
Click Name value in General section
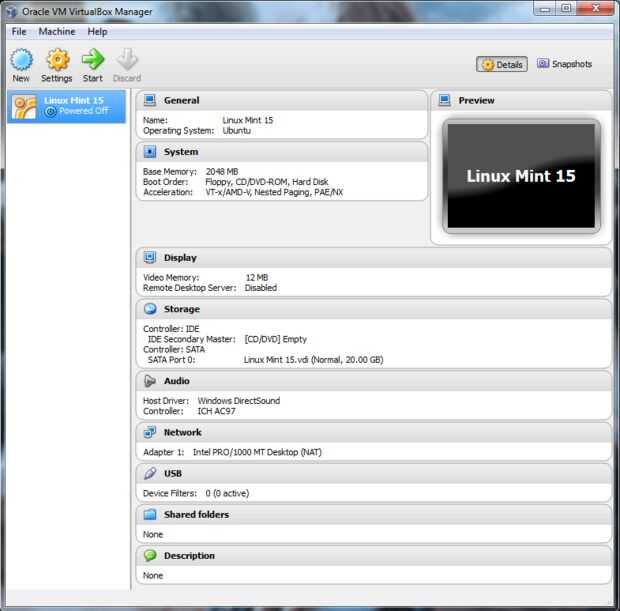[x=248, y=120]
